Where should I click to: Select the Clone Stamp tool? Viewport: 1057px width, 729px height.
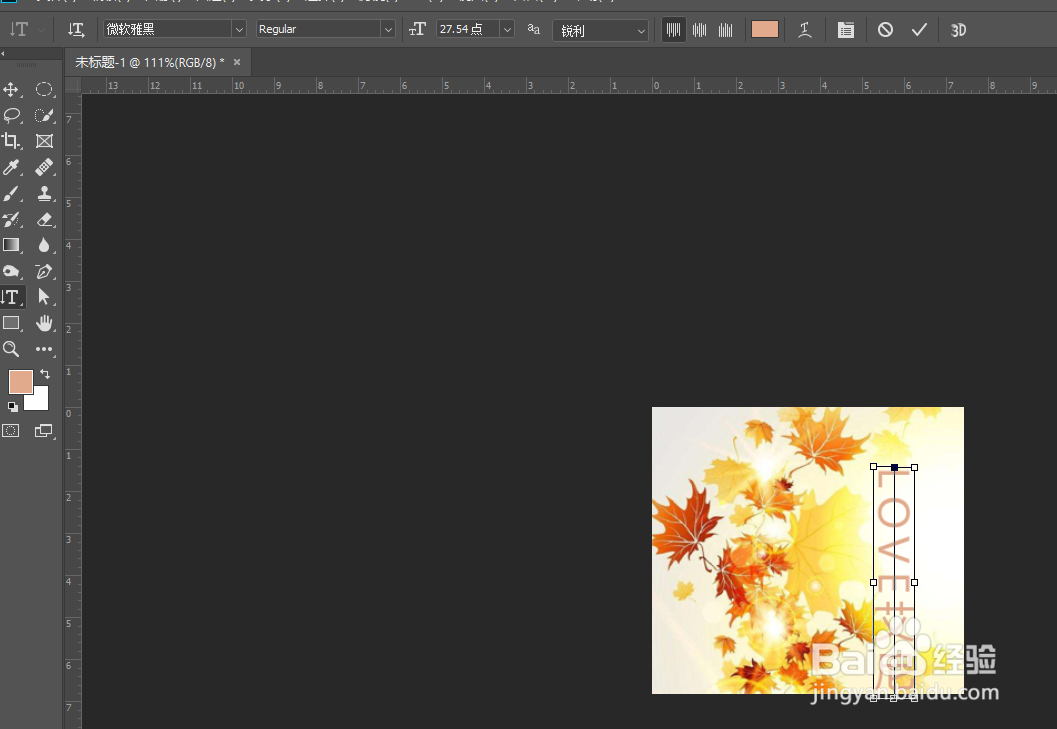tap(44, 194)
